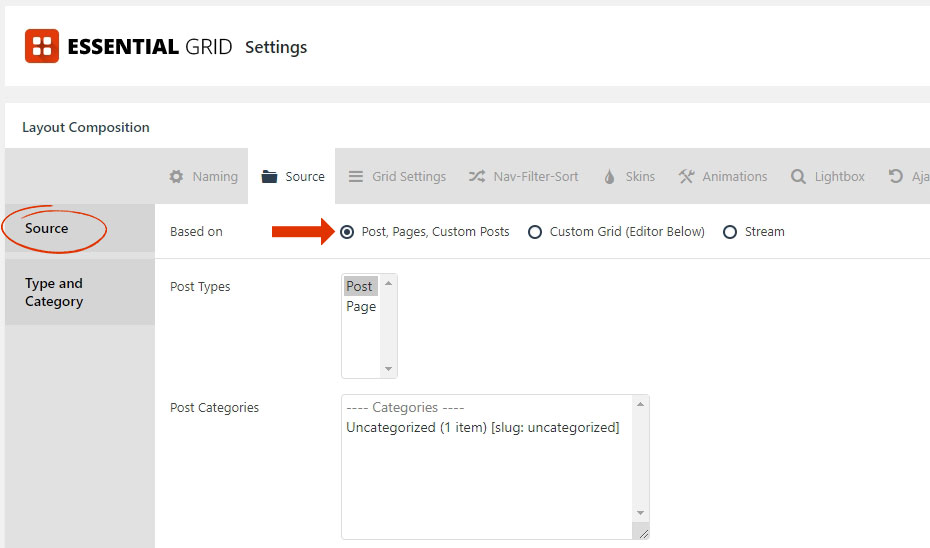Click the Post Types label
The width and height of the screenshot is (930, 548).
coord(200,286)
